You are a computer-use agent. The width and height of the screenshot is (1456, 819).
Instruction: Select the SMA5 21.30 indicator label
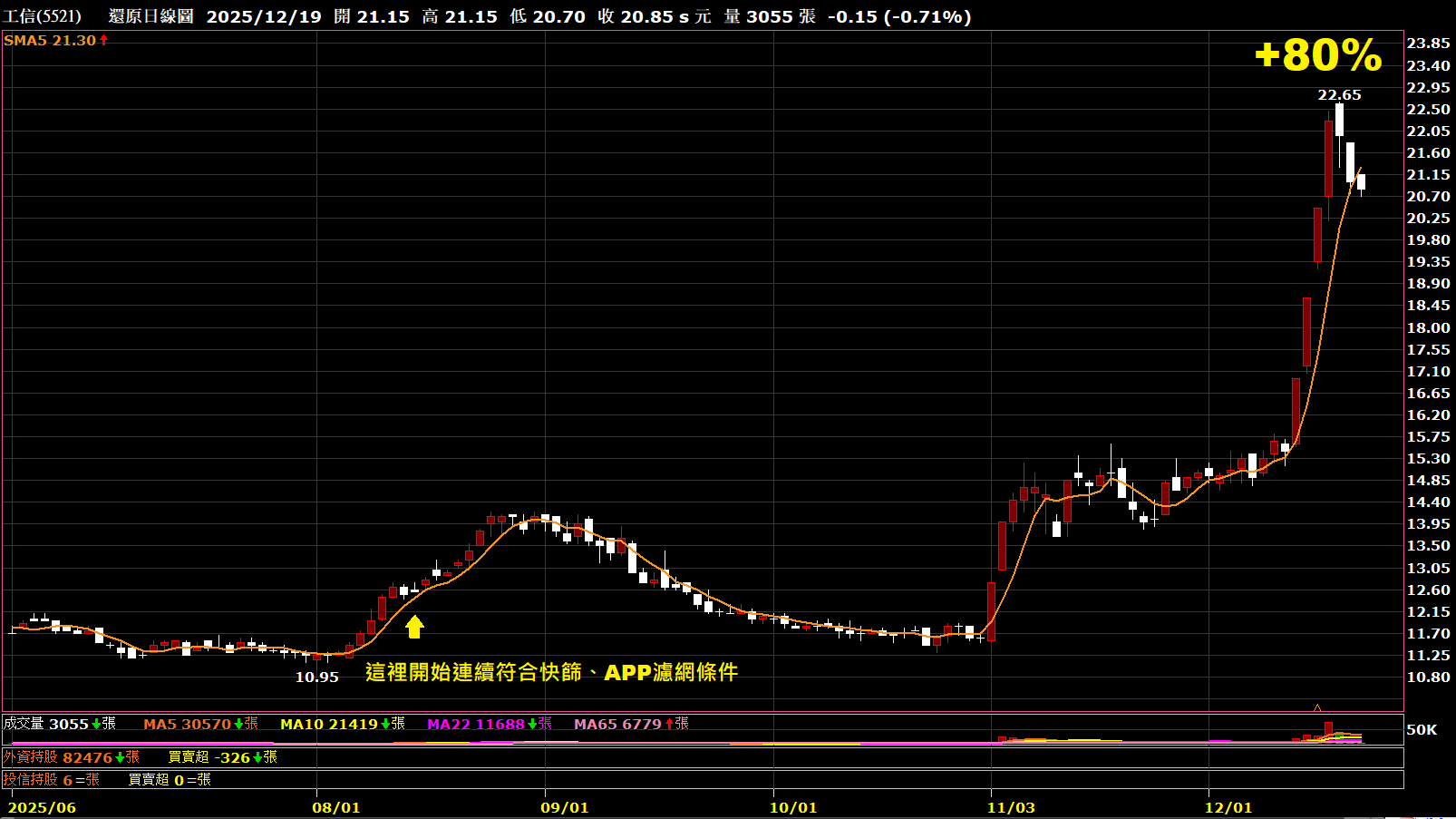(50, 40)
